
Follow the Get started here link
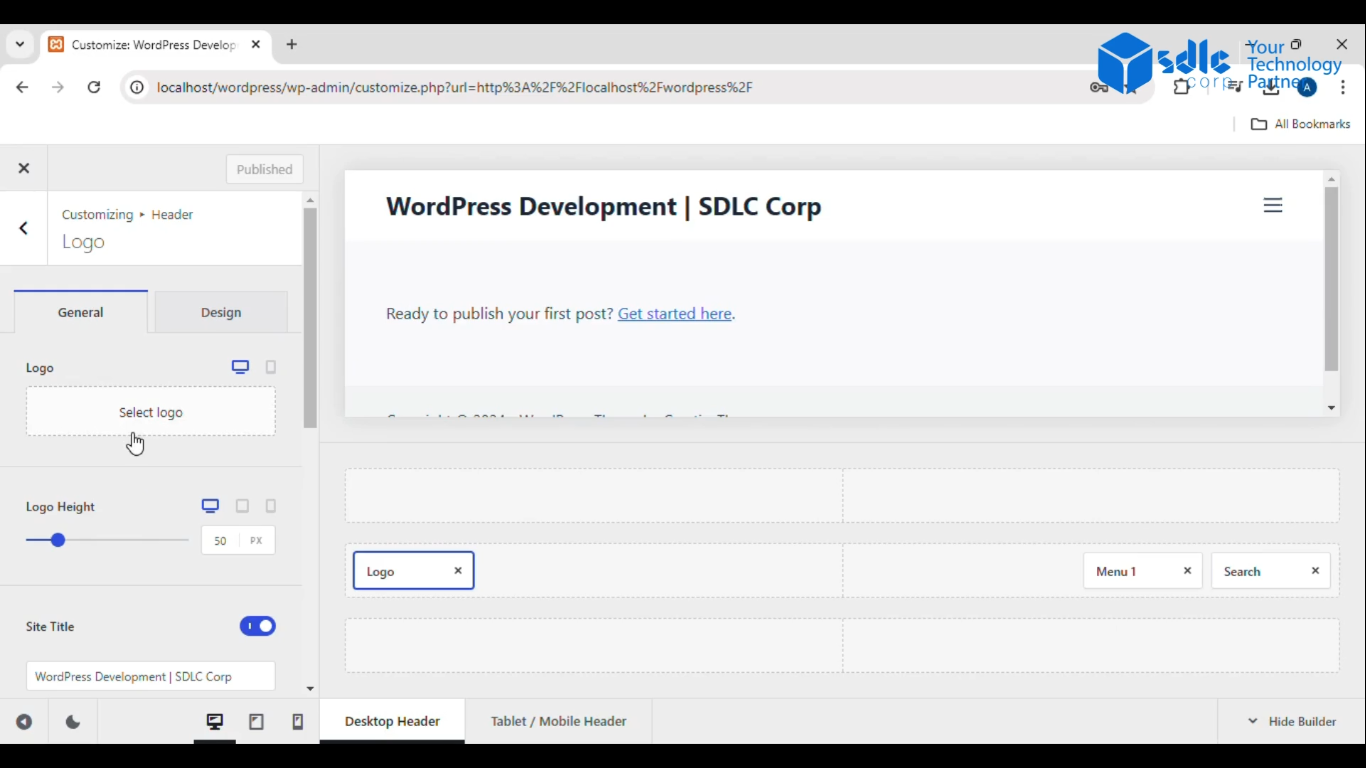(x=674, y=314)
